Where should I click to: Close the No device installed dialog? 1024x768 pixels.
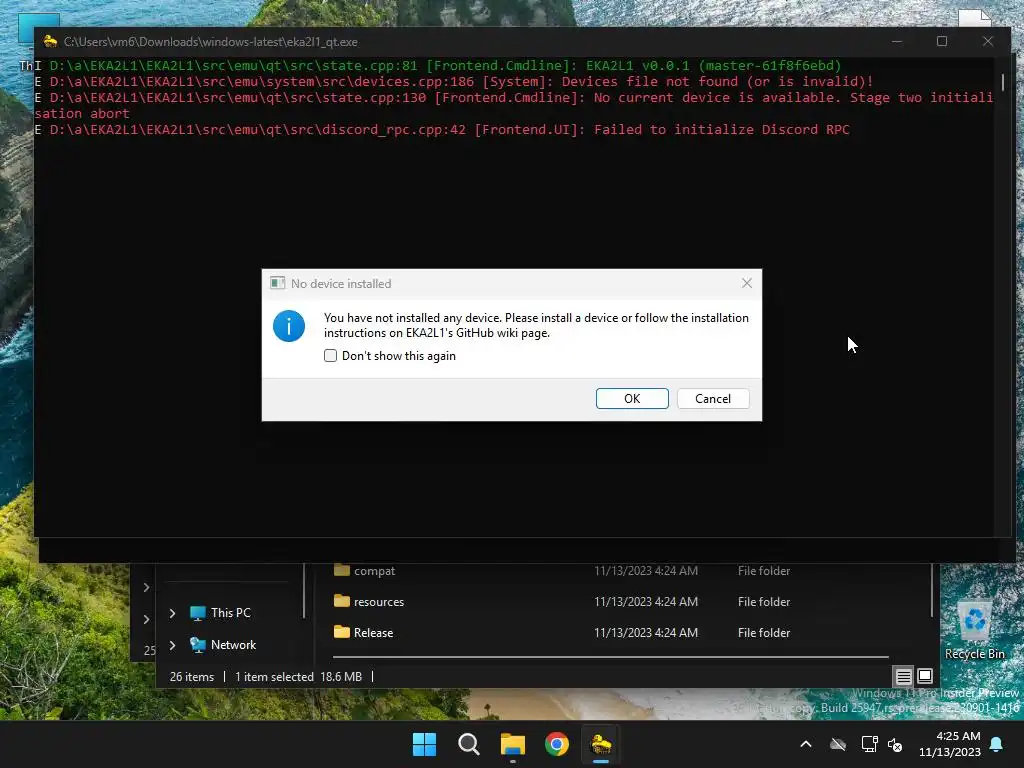tap(746, 283)
